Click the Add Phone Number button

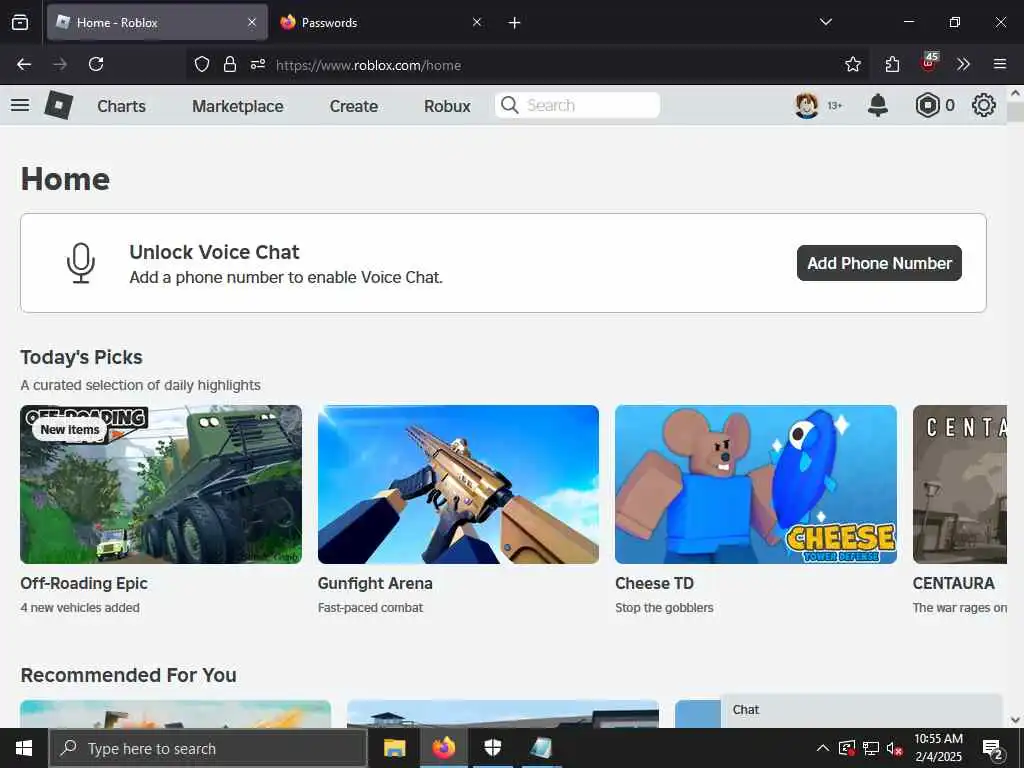point(879,263)
